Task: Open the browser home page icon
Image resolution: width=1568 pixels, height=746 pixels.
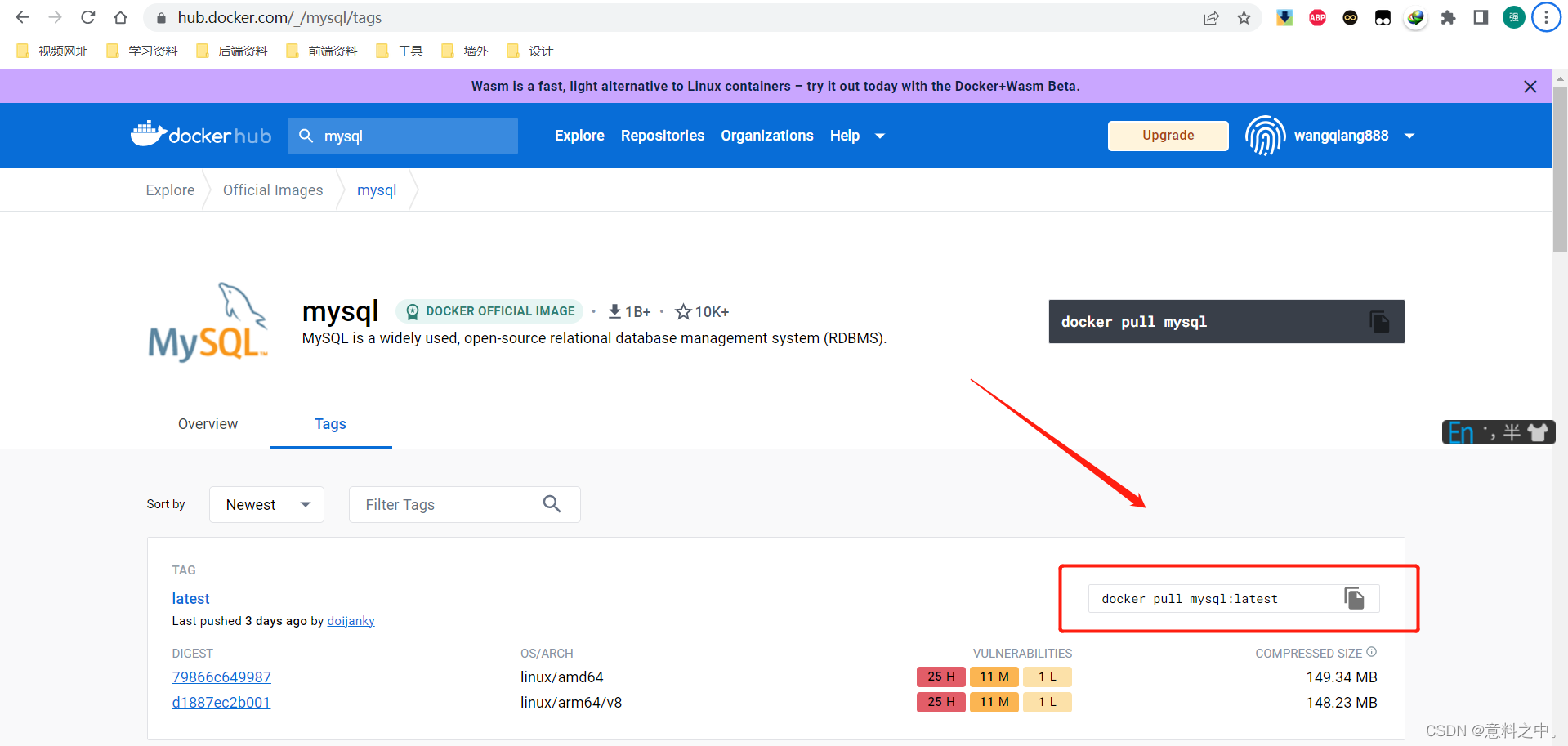Action: pos(120,17)
